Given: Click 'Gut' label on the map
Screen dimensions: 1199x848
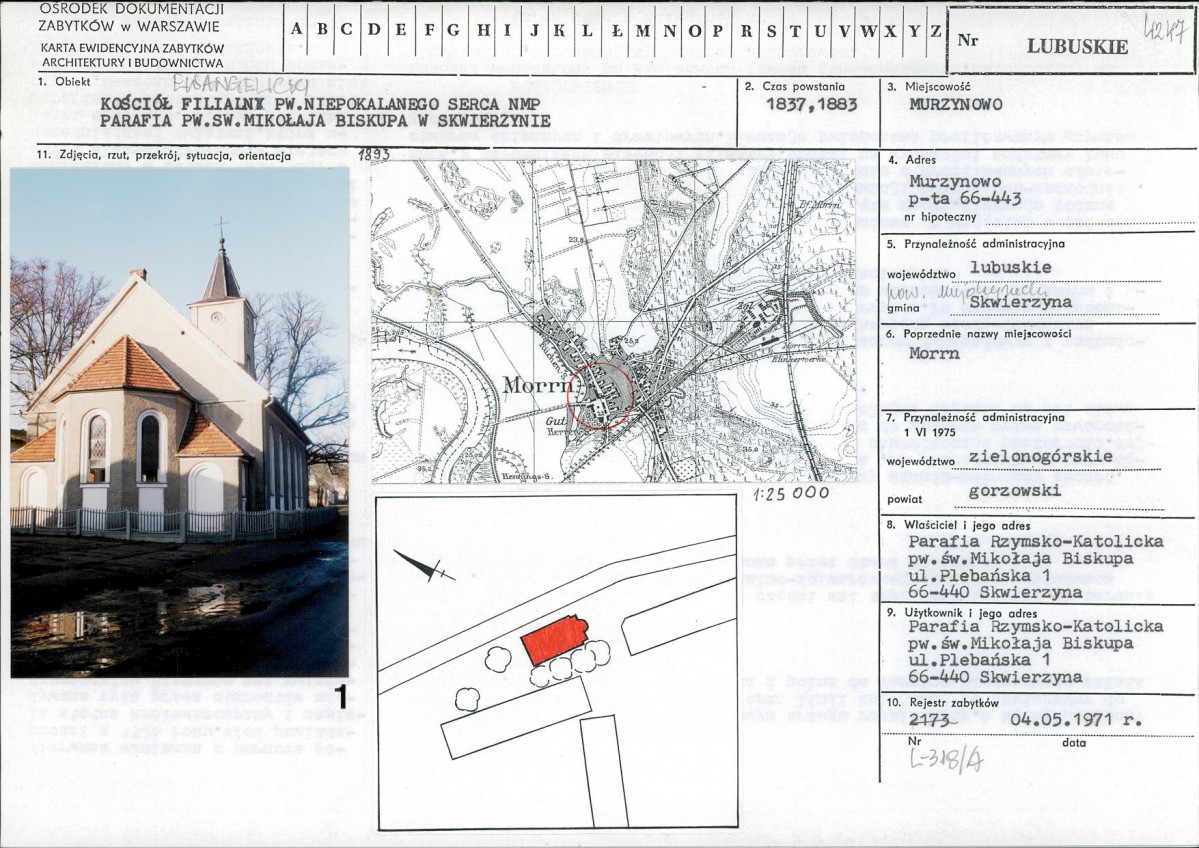Looking at the screenshot, I should tap(554, 422).
